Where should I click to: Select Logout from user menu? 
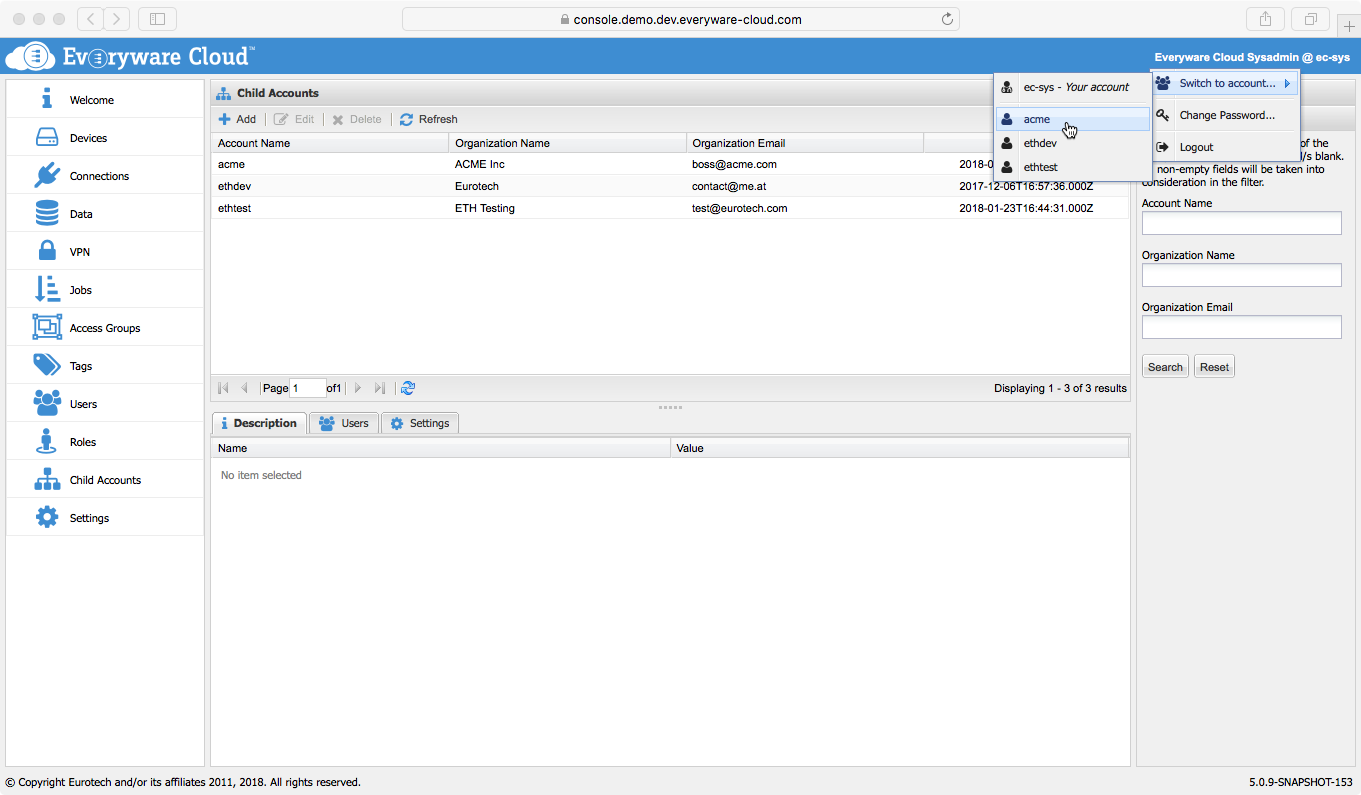(1225, 147)
